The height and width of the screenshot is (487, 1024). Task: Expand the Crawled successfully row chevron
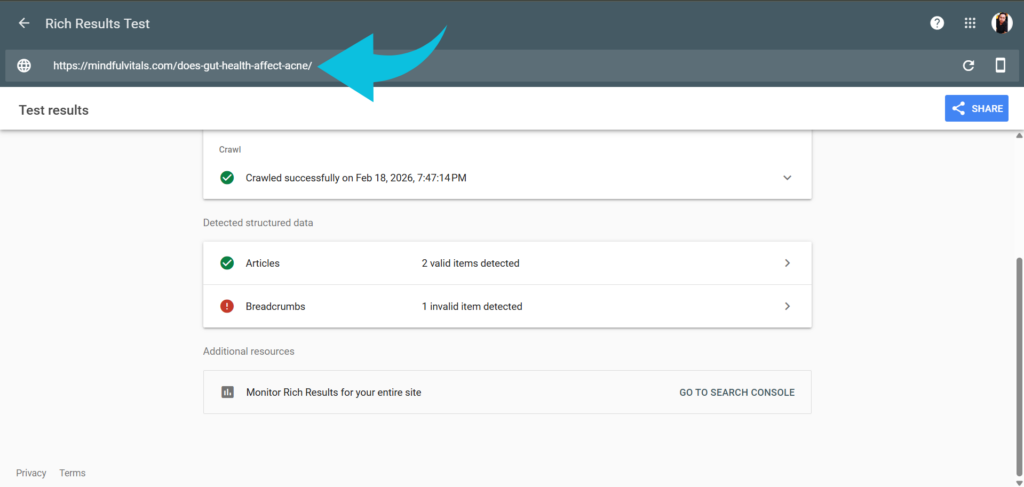pos(788,178)
